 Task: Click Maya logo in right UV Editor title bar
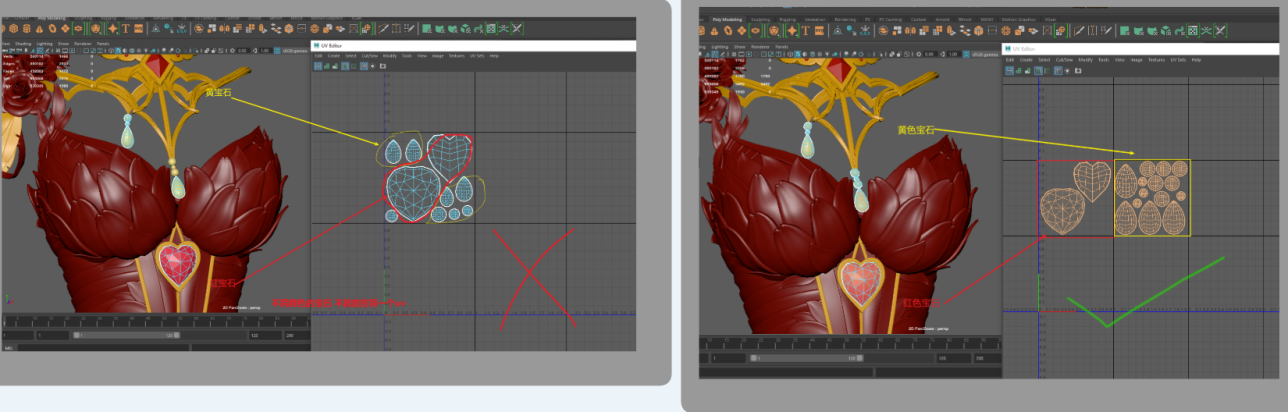pos(1008,48)
